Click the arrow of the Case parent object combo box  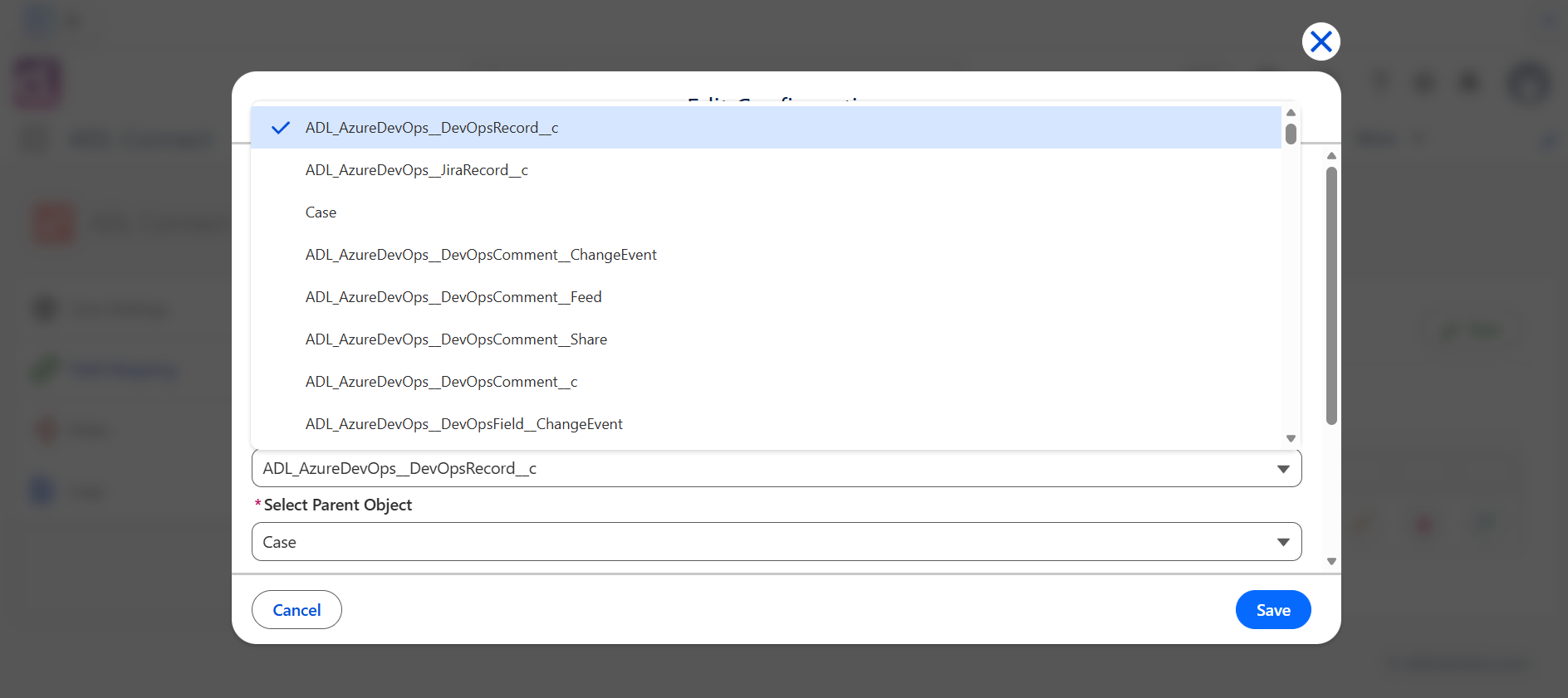pos(1283,543)
